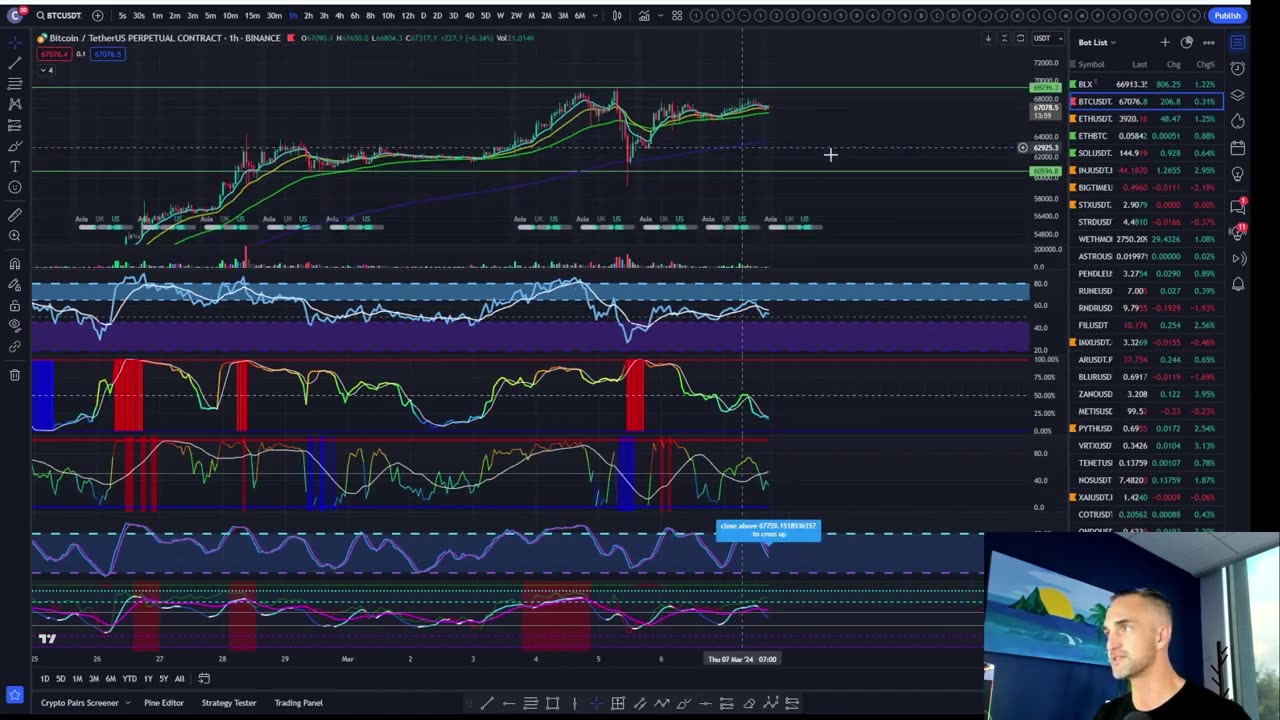This screenshot has width=1280, height=720.
Task: Remove drawings with the trash icon
Action: click(x=15, y=375)
